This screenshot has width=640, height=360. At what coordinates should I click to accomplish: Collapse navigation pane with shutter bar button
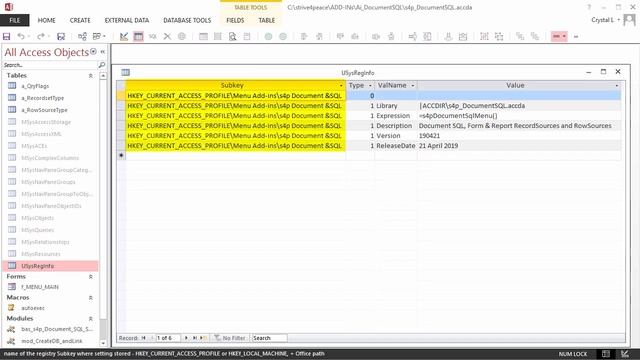click(x=103, y=51)
